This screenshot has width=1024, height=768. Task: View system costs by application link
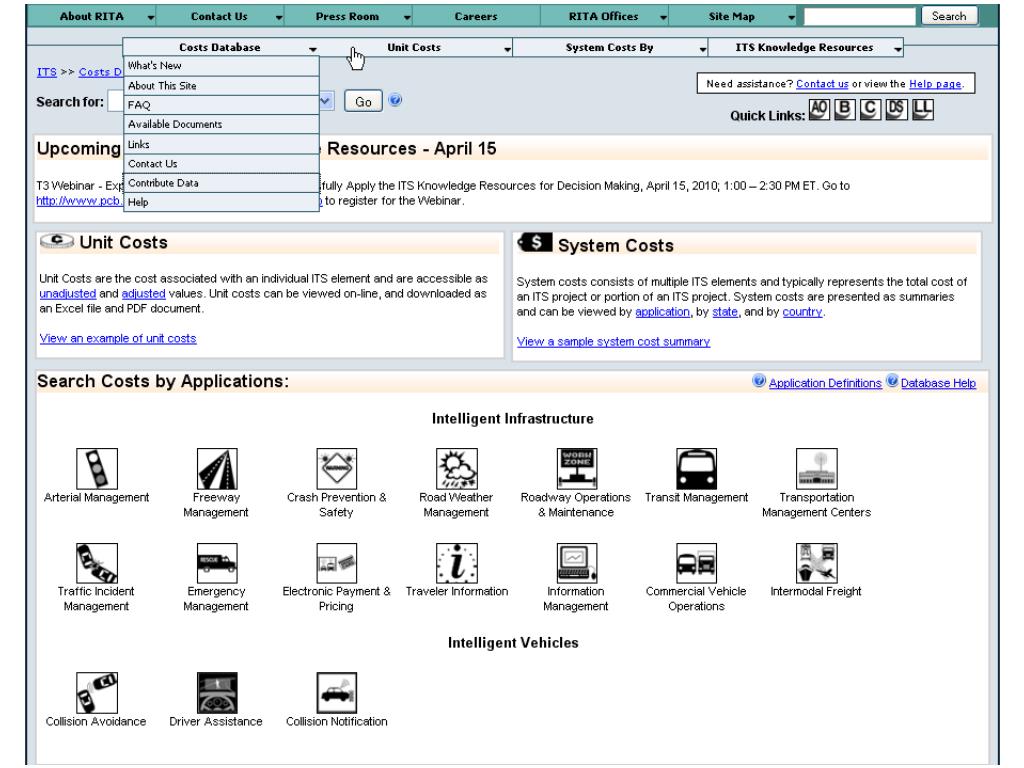point(662,312)
